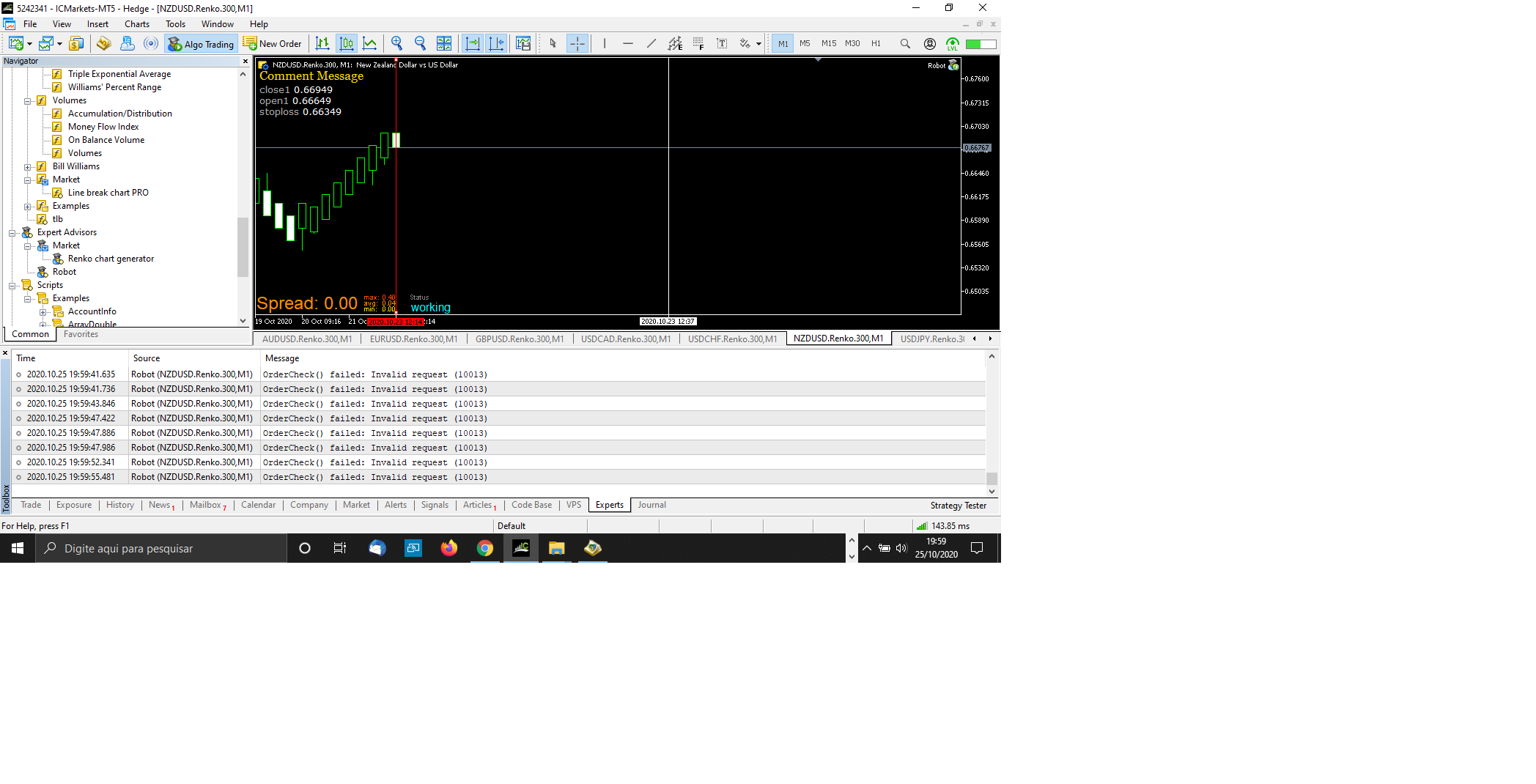Open the Tools menu
The width and height of the screenshot is (1536, 784).
[175, 24]
